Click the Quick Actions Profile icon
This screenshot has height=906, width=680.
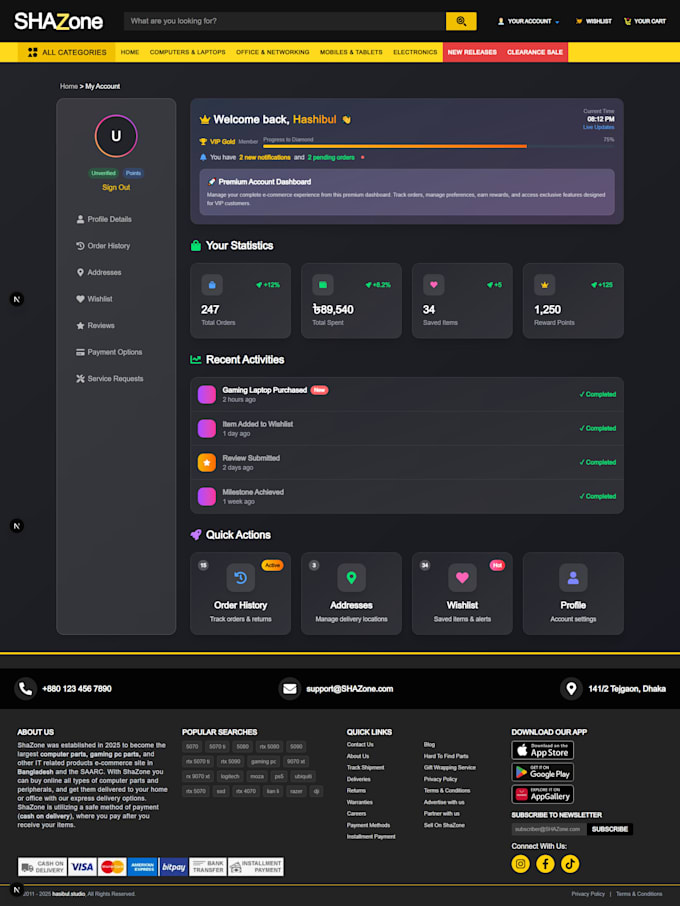pos(573,578)
